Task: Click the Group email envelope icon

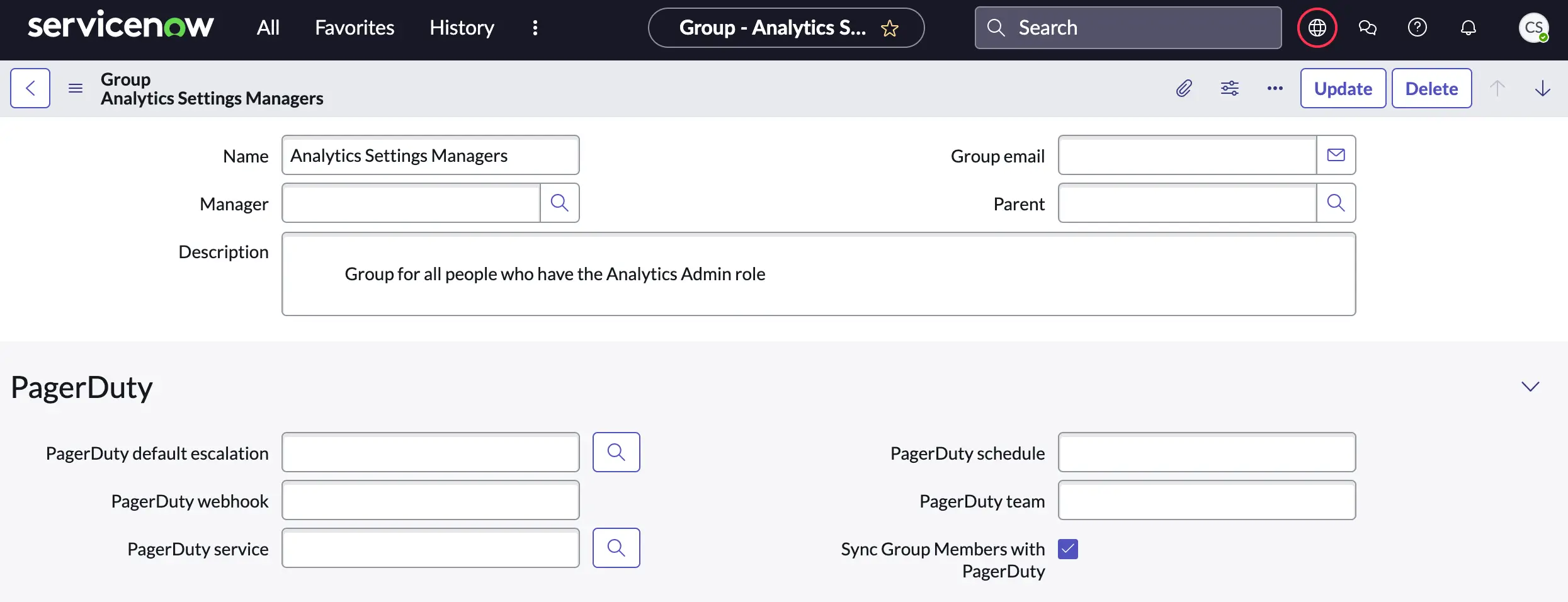Action: [1336, 155]
